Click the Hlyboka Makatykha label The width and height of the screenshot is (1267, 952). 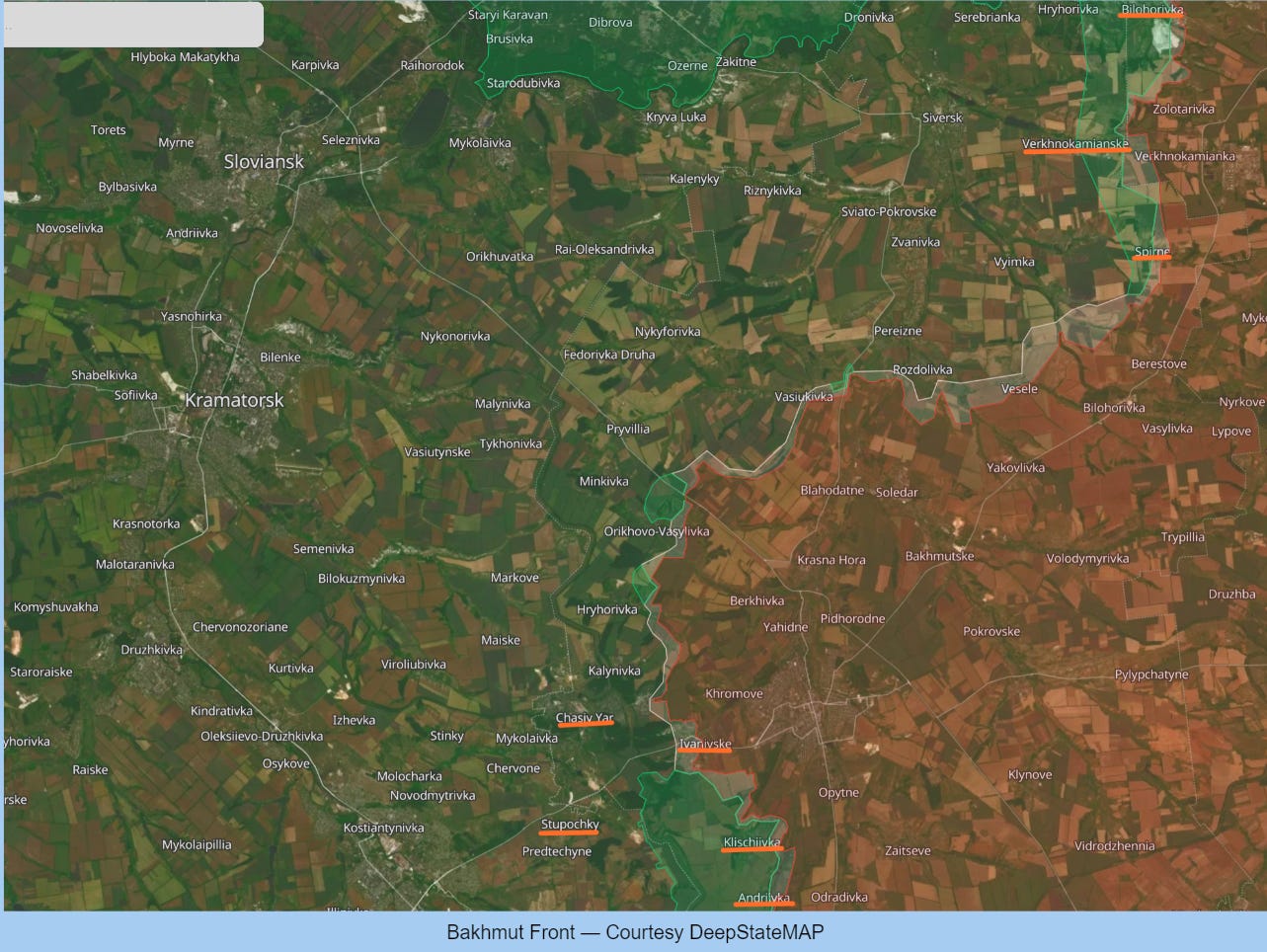point(185,56)
